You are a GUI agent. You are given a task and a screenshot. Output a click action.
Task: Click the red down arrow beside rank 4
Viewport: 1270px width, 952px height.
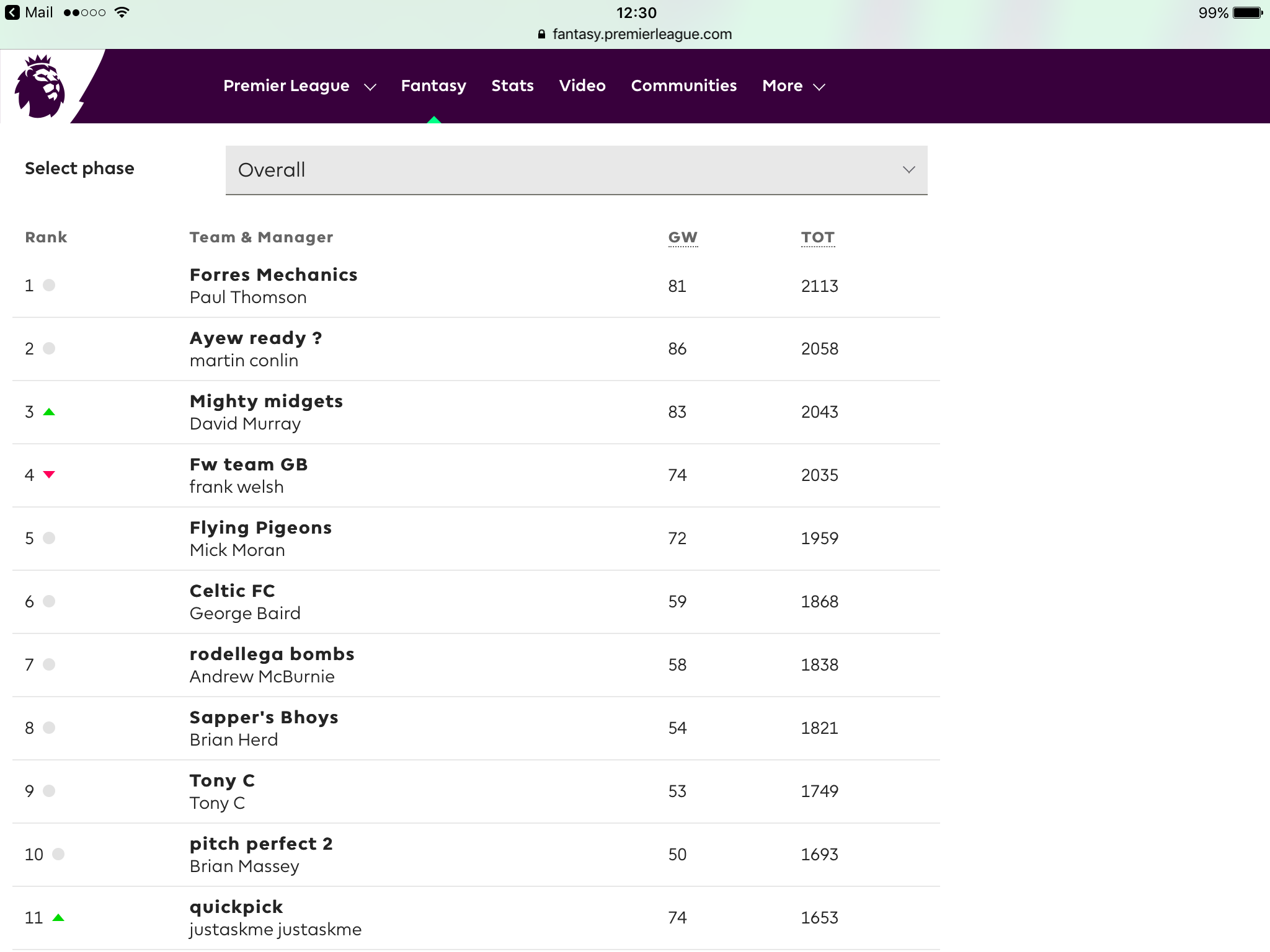[49, 475]
